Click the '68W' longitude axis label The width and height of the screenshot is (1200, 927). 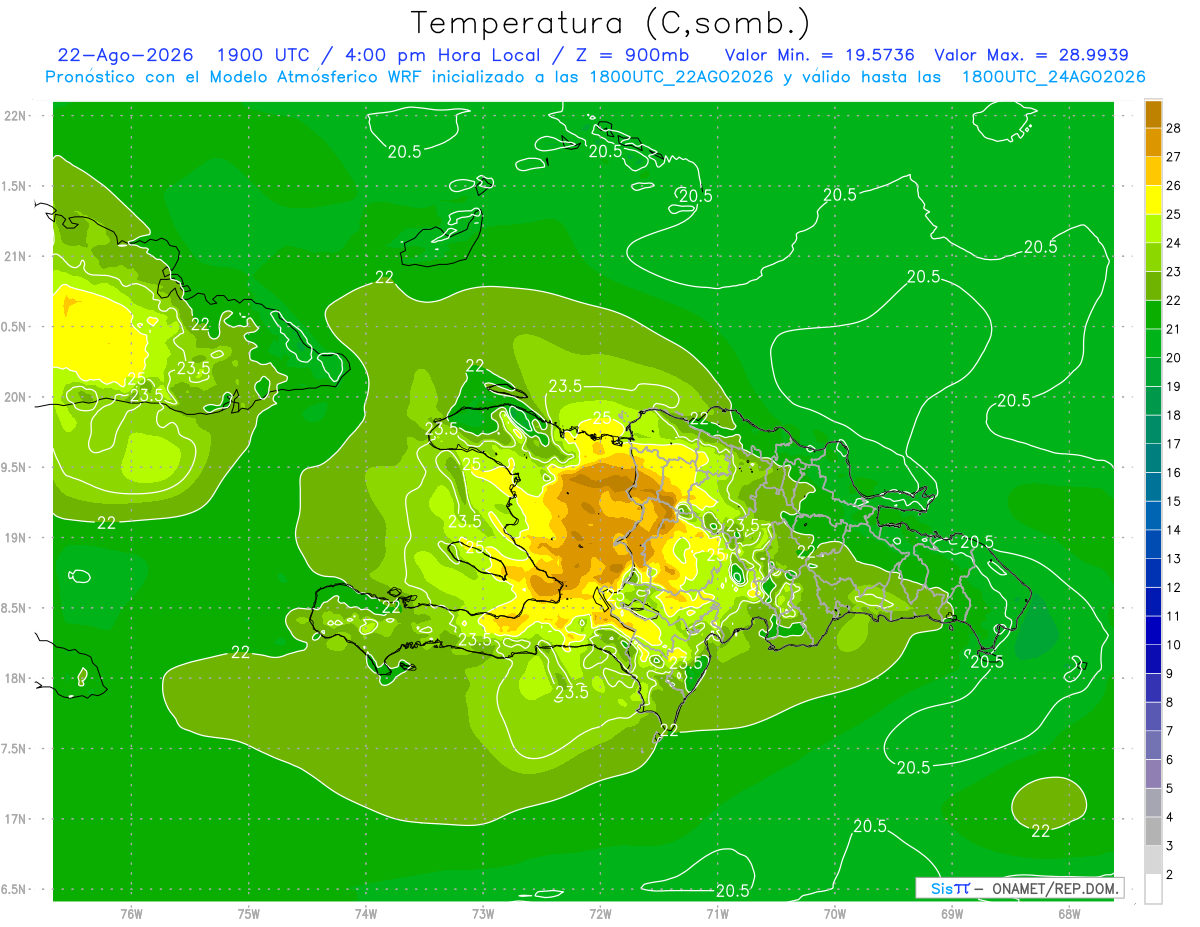[x=1068, y=913]
